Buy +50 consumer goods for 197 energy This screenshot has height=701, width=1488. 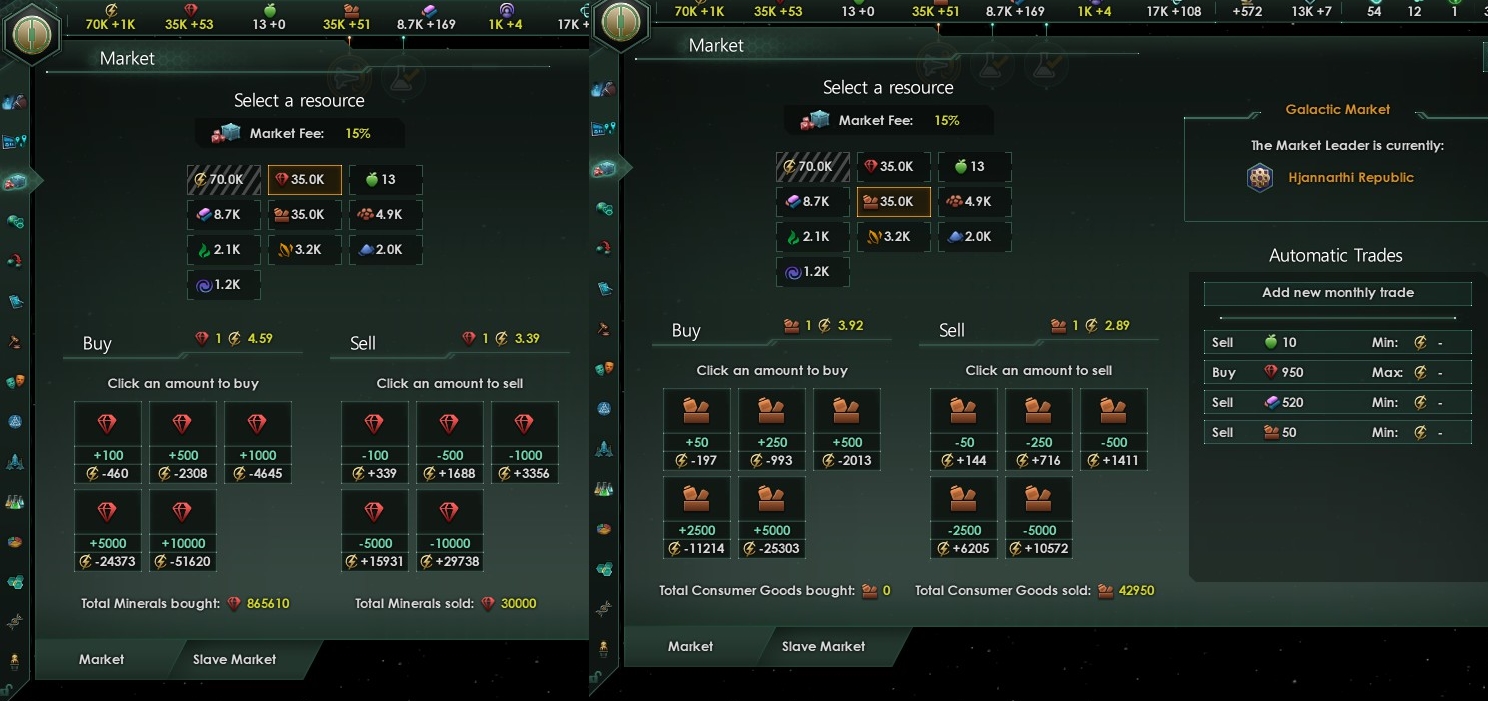point(697,429)
